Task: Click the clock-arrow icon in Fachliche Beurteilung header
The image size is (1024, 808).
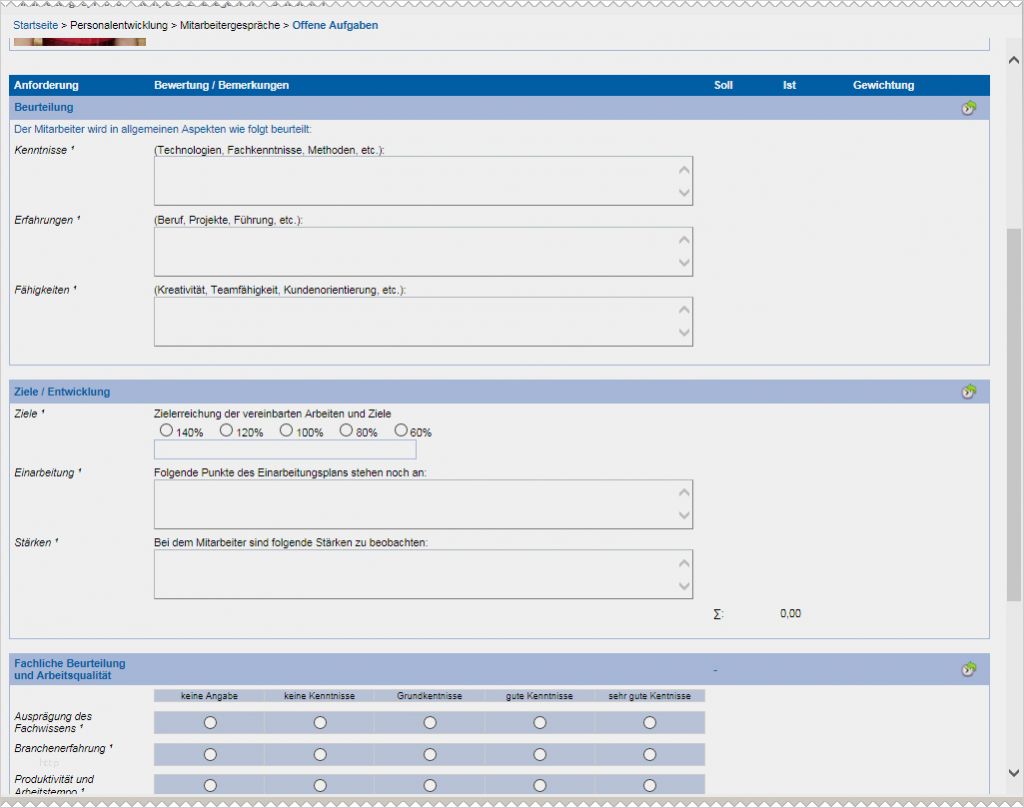Action: point(968,668)
